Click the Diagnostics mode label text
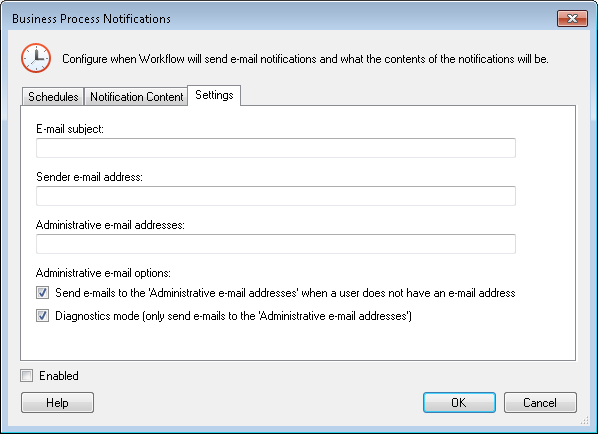598x434 pixels. (233, 316)
